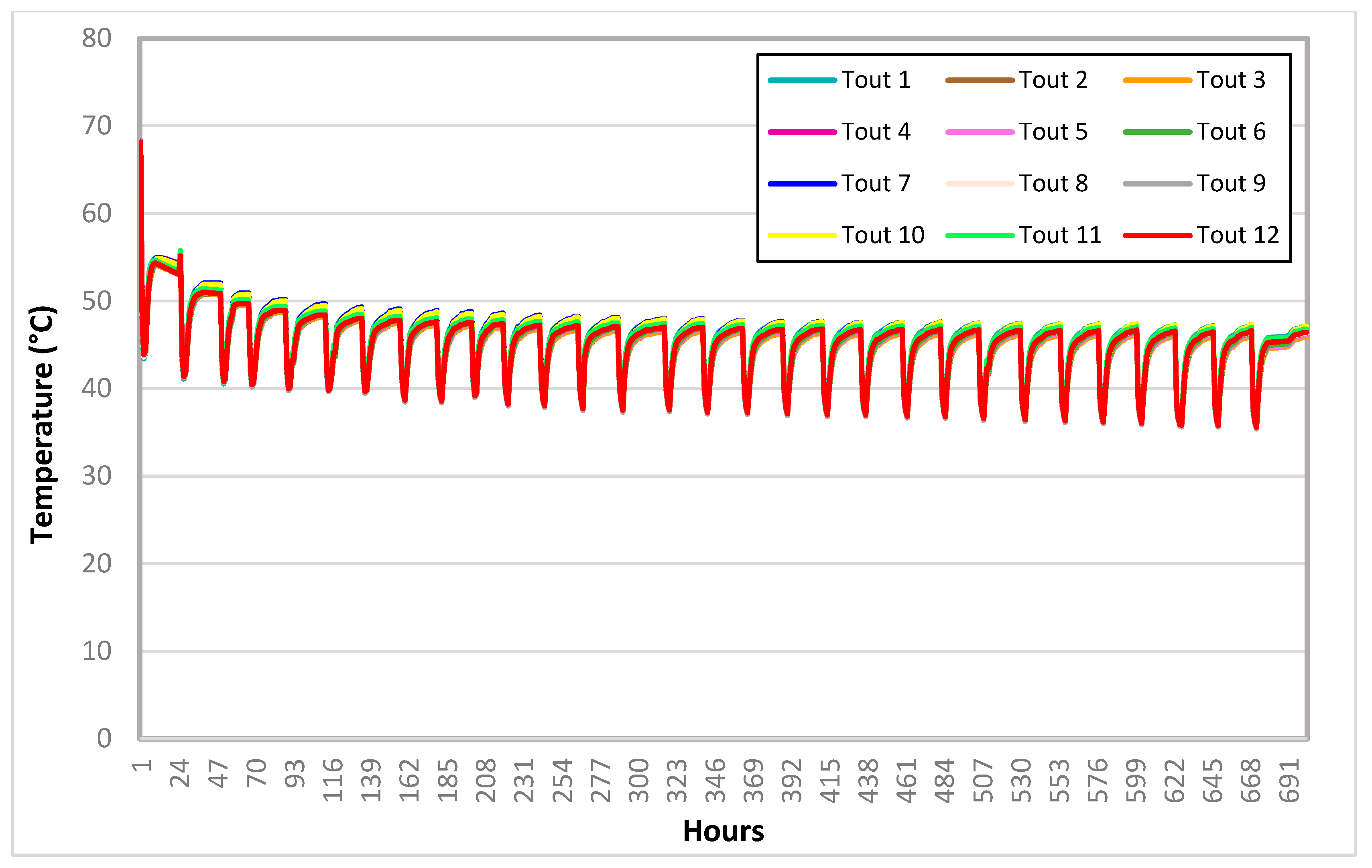Click the 80 label on temperature axis
Image resolution: width=1372 pixels, height=868 pixels.
[96, 38]
